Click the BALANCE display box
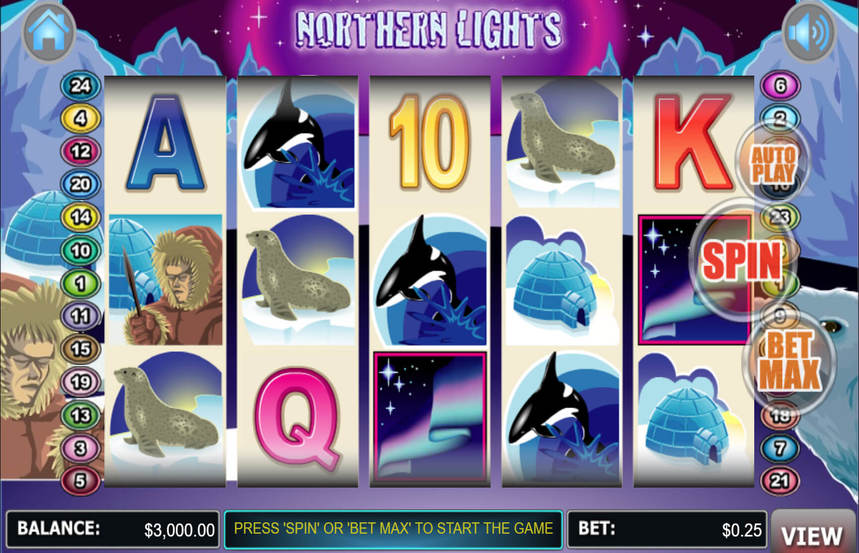Screen dimensions: 859x553 tap(113, 529)
